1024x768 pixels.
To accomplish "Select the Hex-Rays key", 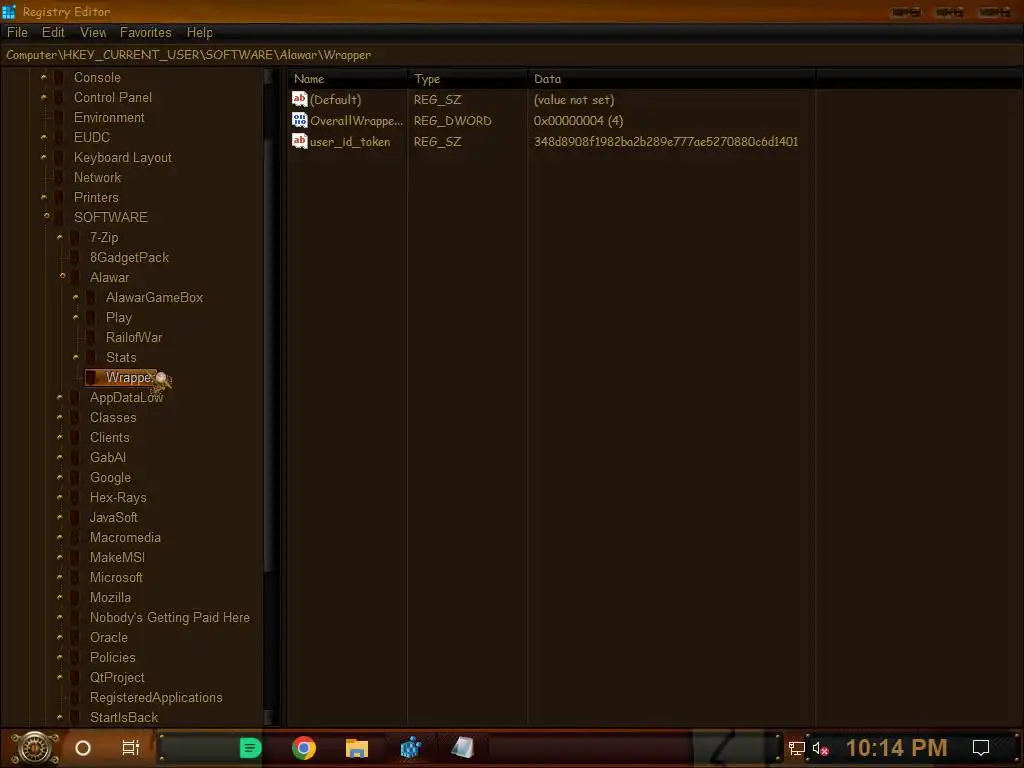I will point(118,498).
